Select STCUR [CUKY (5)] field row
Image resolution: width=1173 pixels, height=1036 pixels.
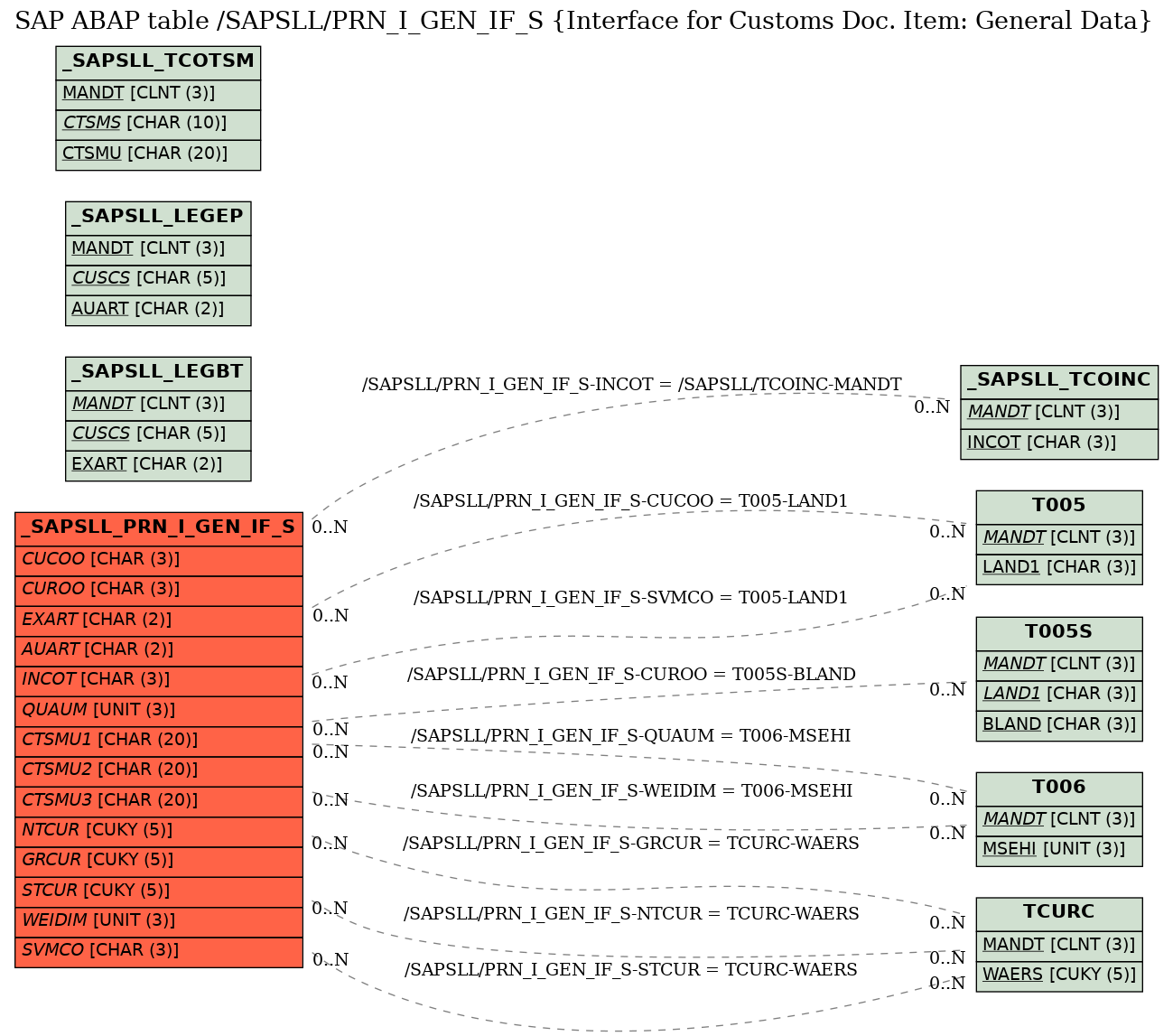pos(159,891)
